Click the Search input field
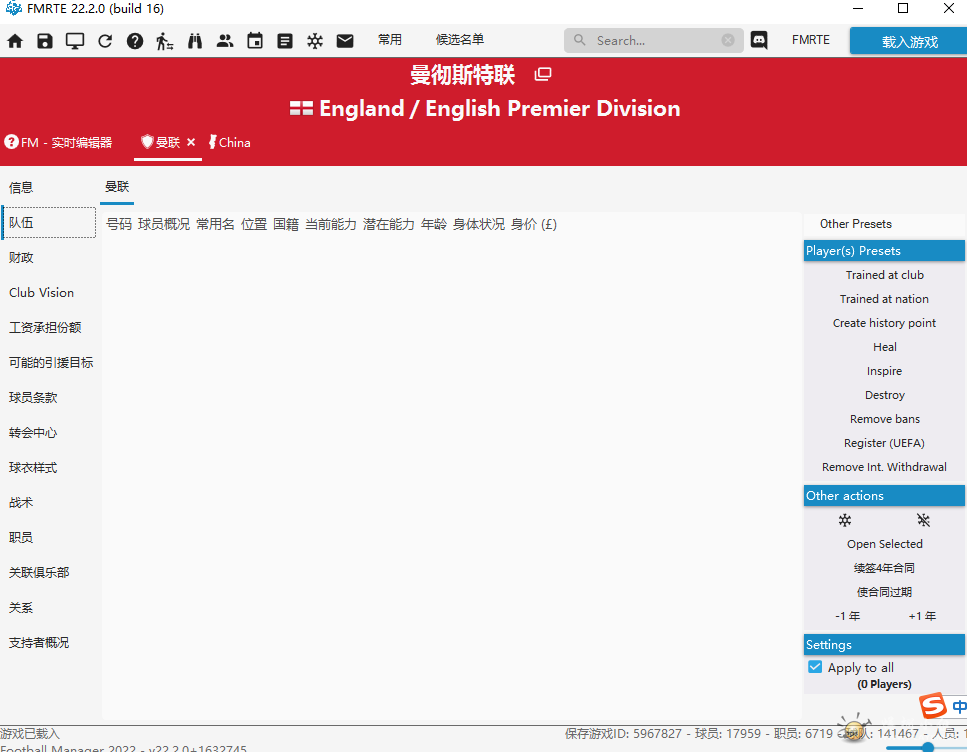The image size is (967, 752). pos(654,40)
